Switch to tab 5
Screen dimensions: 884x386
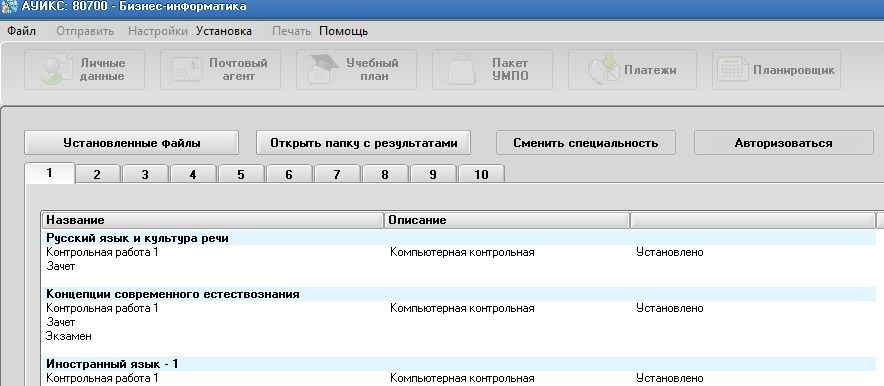pyautogui.click(x=241, y=174)
